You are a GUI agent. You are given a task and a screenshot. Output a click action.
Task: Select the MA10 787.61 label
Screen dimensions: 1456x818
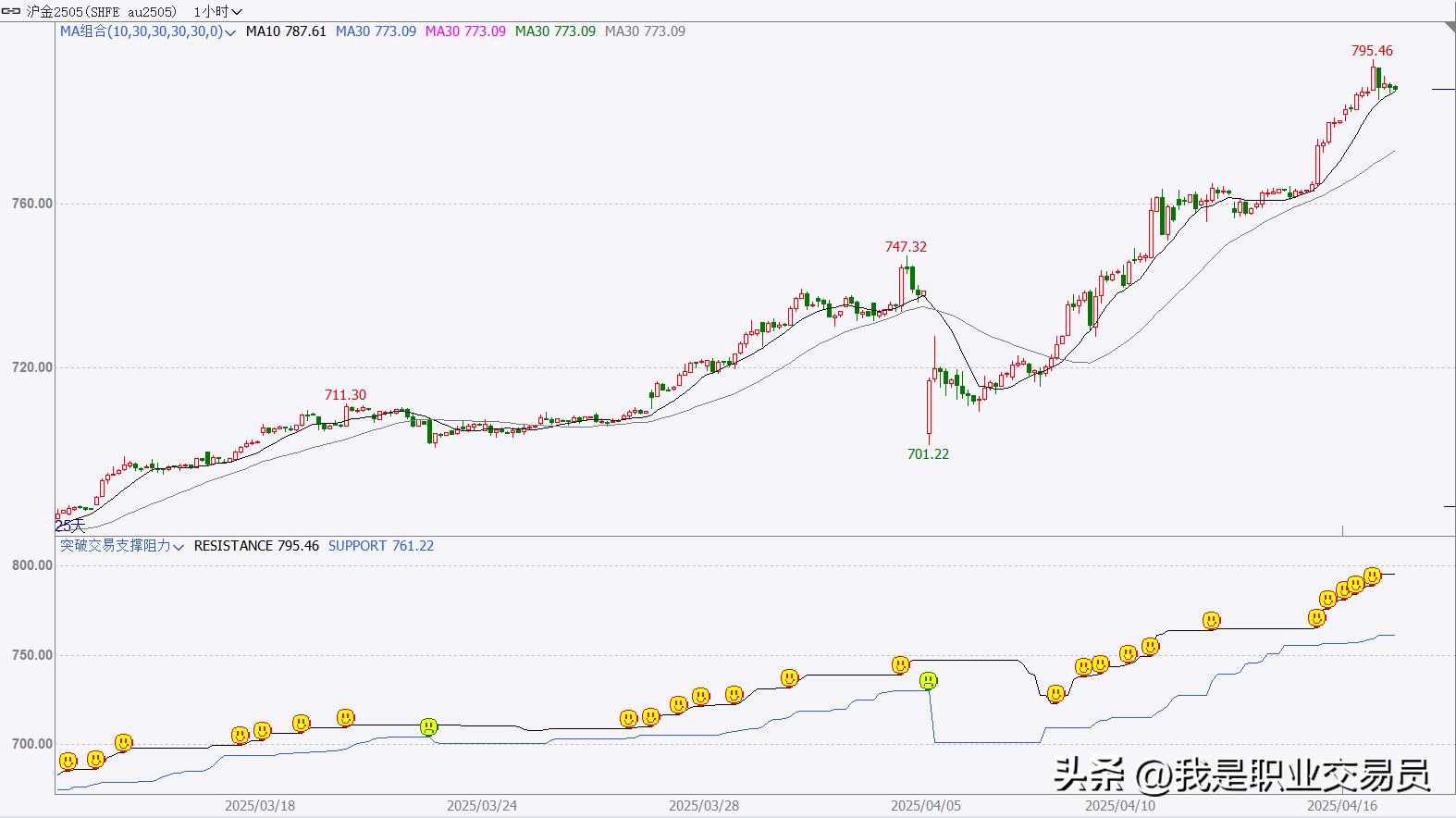286,31
